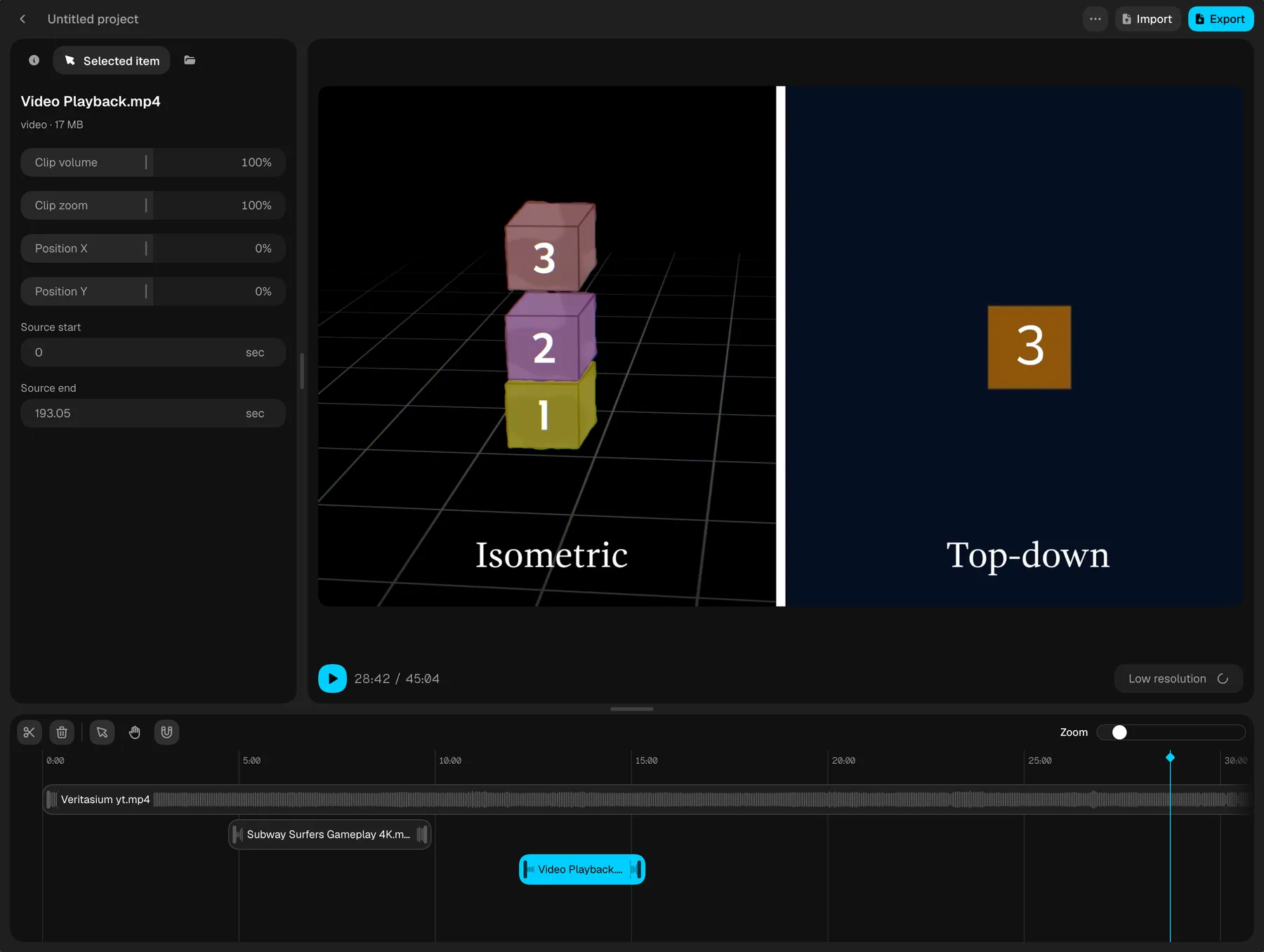Adjust the Position Y slider
1264x952 pixels.
pyautogui.click(x=153, y=291)
